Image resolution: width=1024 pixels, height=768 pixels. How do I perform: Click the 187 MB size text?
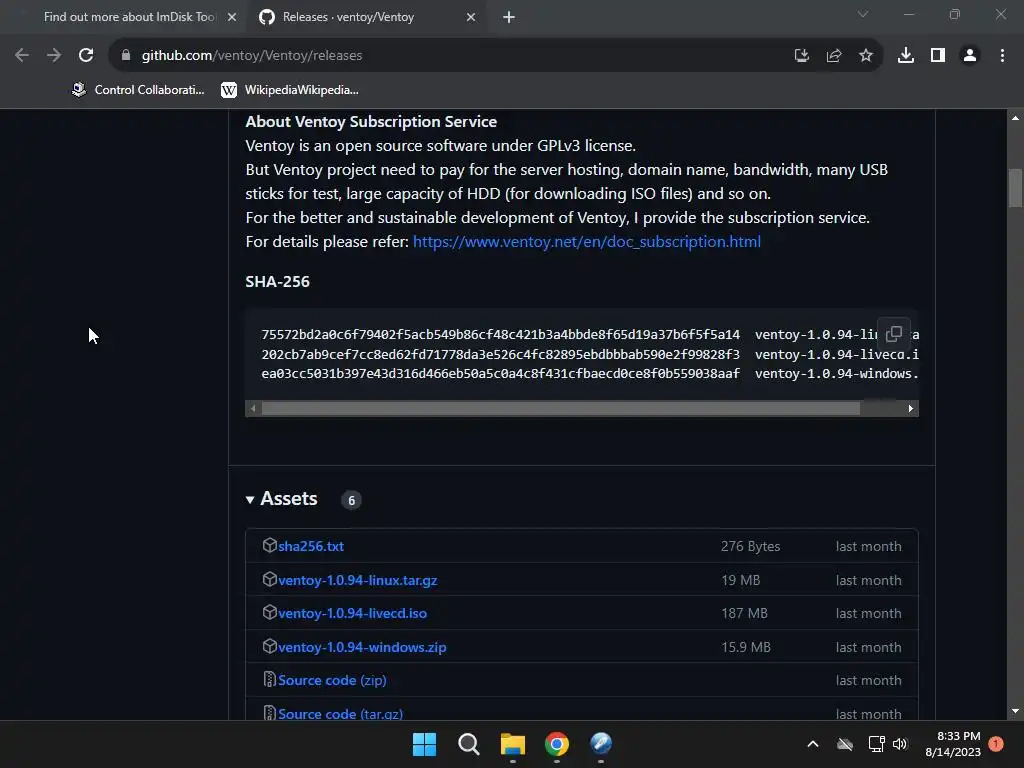744,614
